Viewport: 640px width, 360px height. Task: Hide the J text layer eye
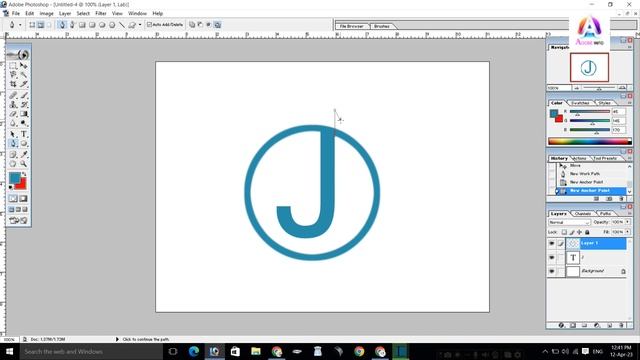pyautogui.click(x=552, y=258)
